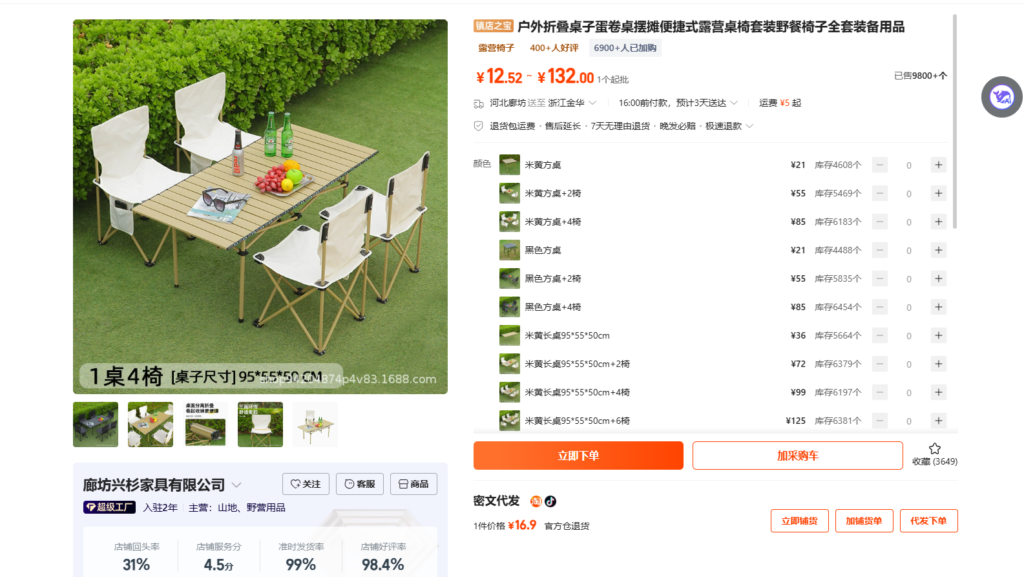Click the TikTok icon beside 密文代发
Viewport: 1024px width, 577px height.
click(x=551, y=501)
